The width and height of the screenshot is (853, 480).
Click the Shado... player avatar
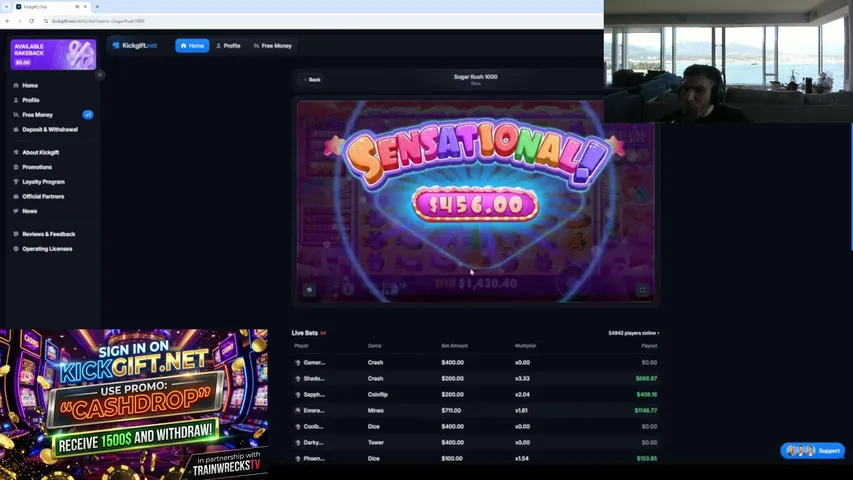tap(298, 378)
